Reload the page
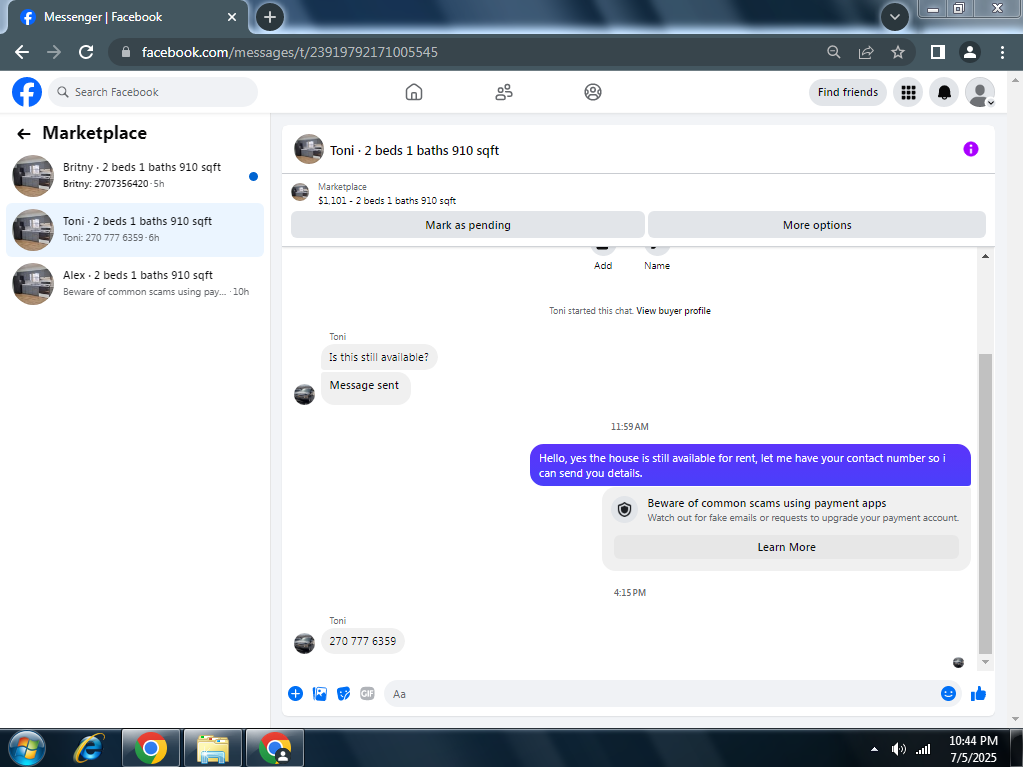 [x=85, y=52]
